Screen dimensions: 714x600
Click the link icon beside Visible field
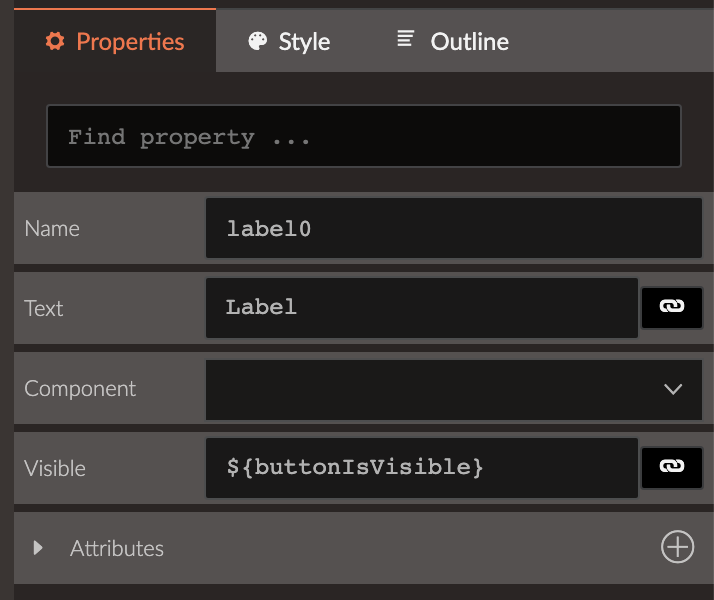[672, 467]
